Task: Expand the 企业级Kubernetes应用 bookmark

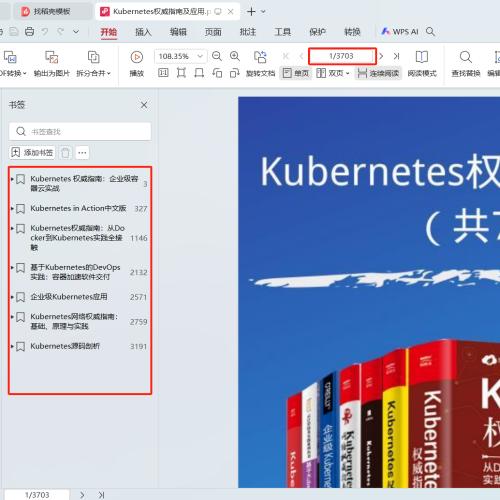Action: coord(12,297)
